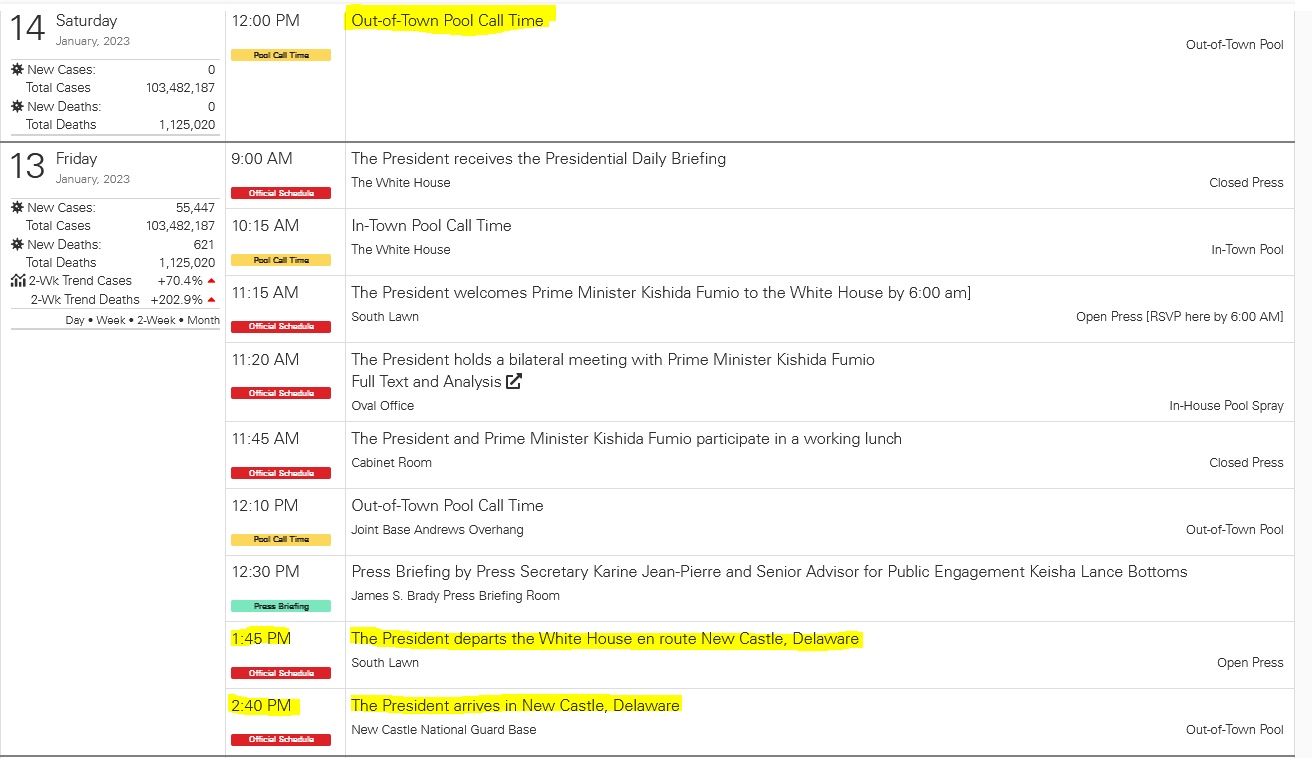Select the date number 14 for Saturday

tap(28, 29)
